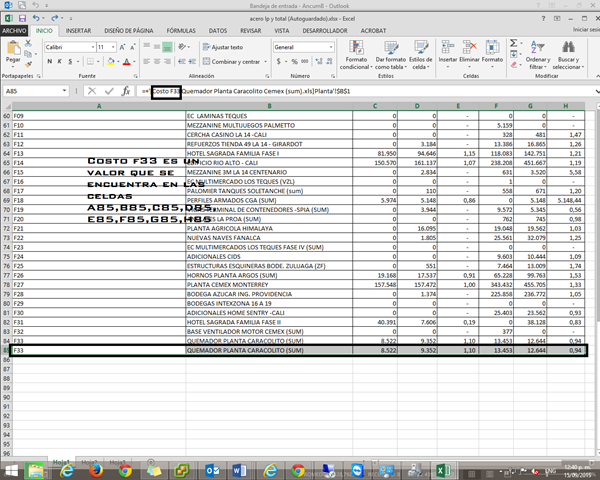Click the increase decimals icon
600x480 pixels.
(319, 61)
